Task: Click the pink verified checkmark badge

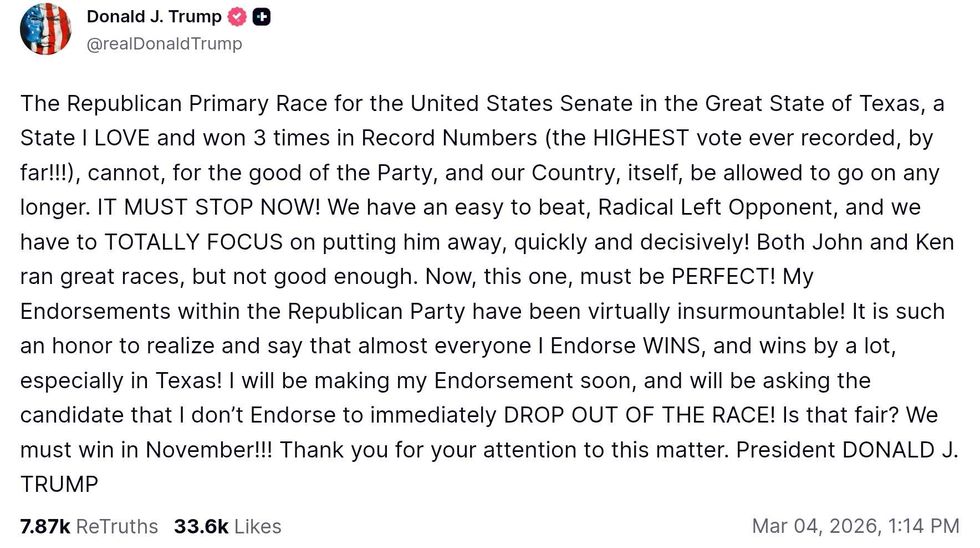Action: [237, 17]
